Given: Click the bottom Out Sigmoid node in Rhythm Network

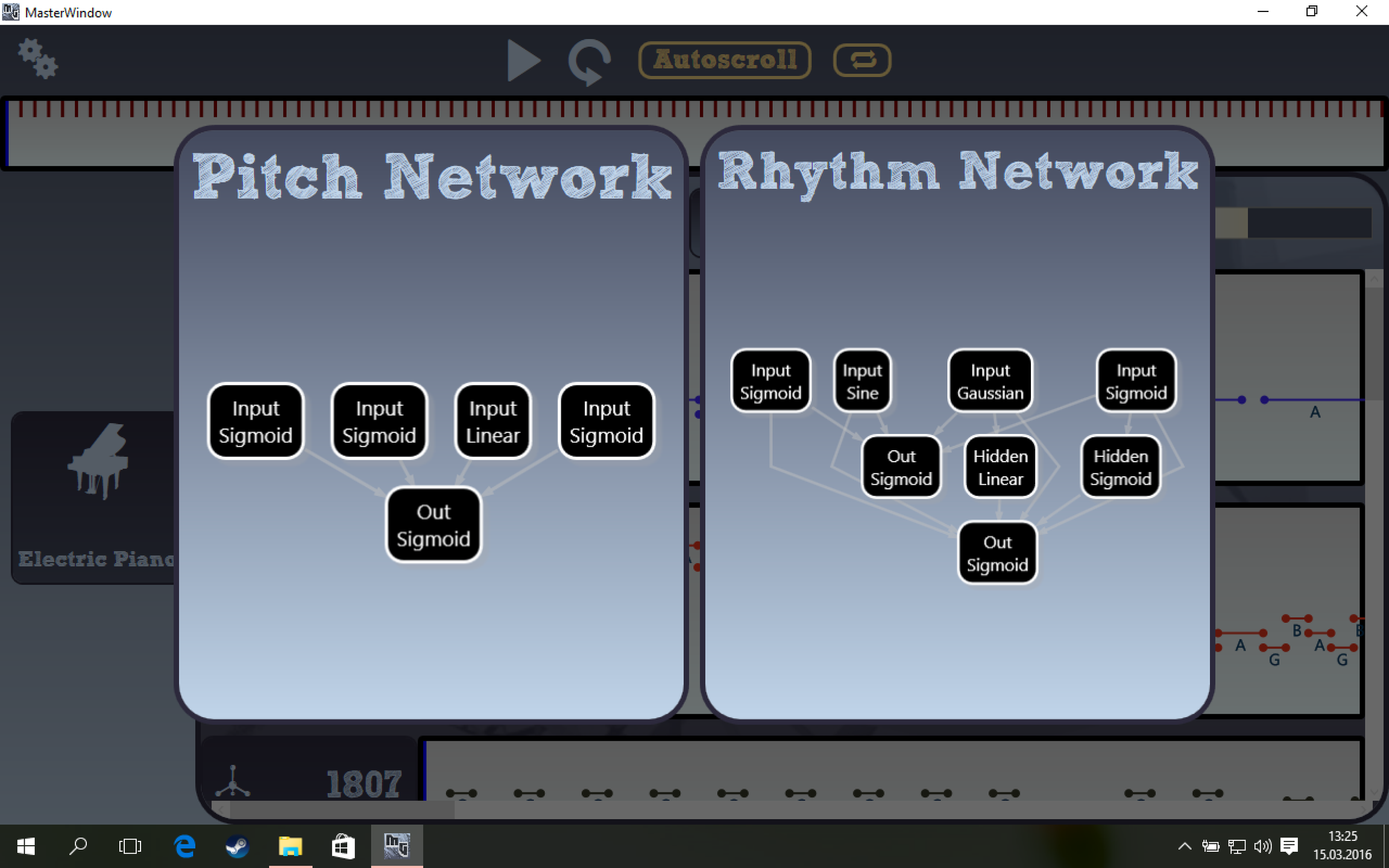Looking at the screenshot, I should point(997,553).
